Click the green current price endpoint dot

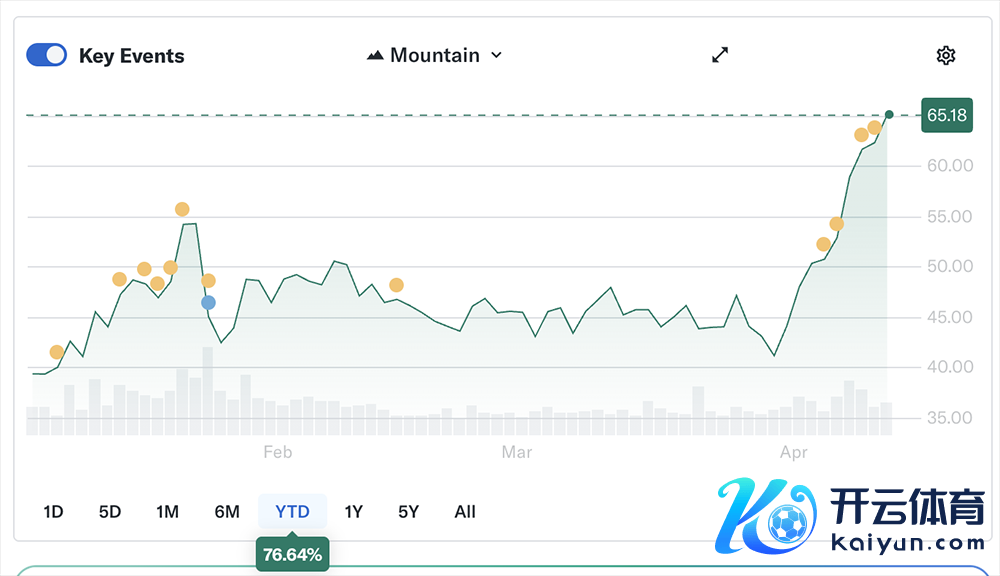pos(889,114)
